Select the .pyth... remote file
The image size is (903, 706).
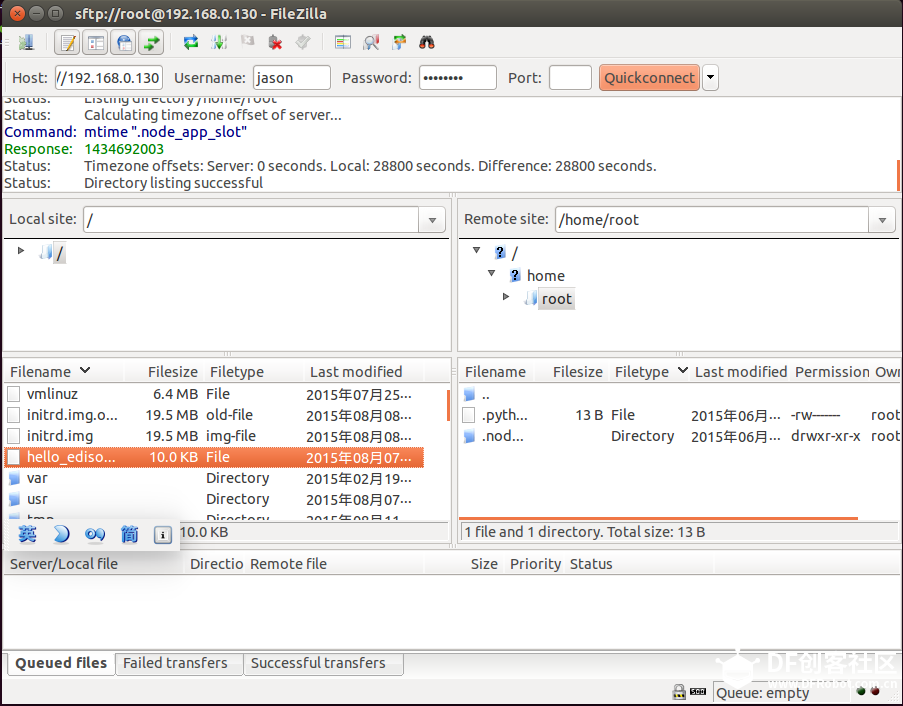[x=680, y=415]
